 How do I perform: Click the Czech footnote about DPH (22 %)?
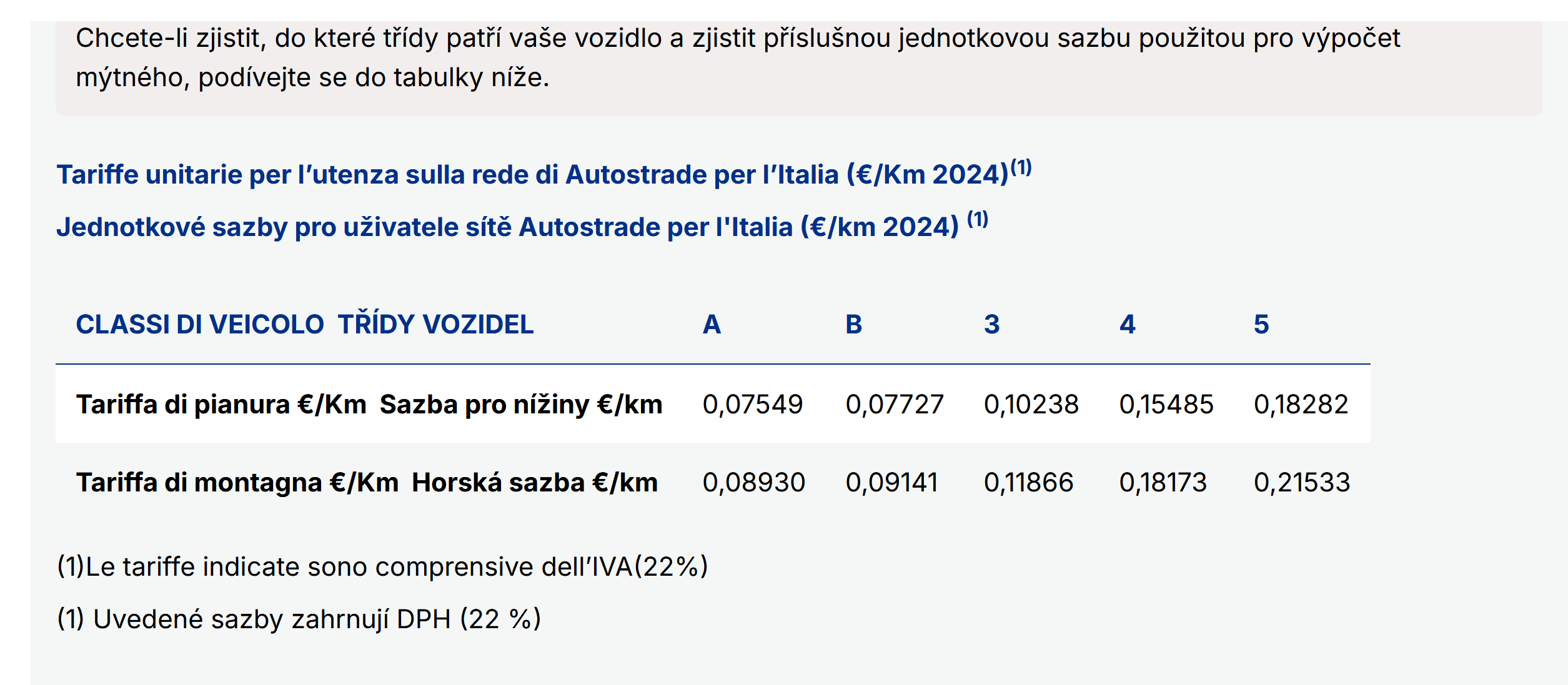coord(299,619)
